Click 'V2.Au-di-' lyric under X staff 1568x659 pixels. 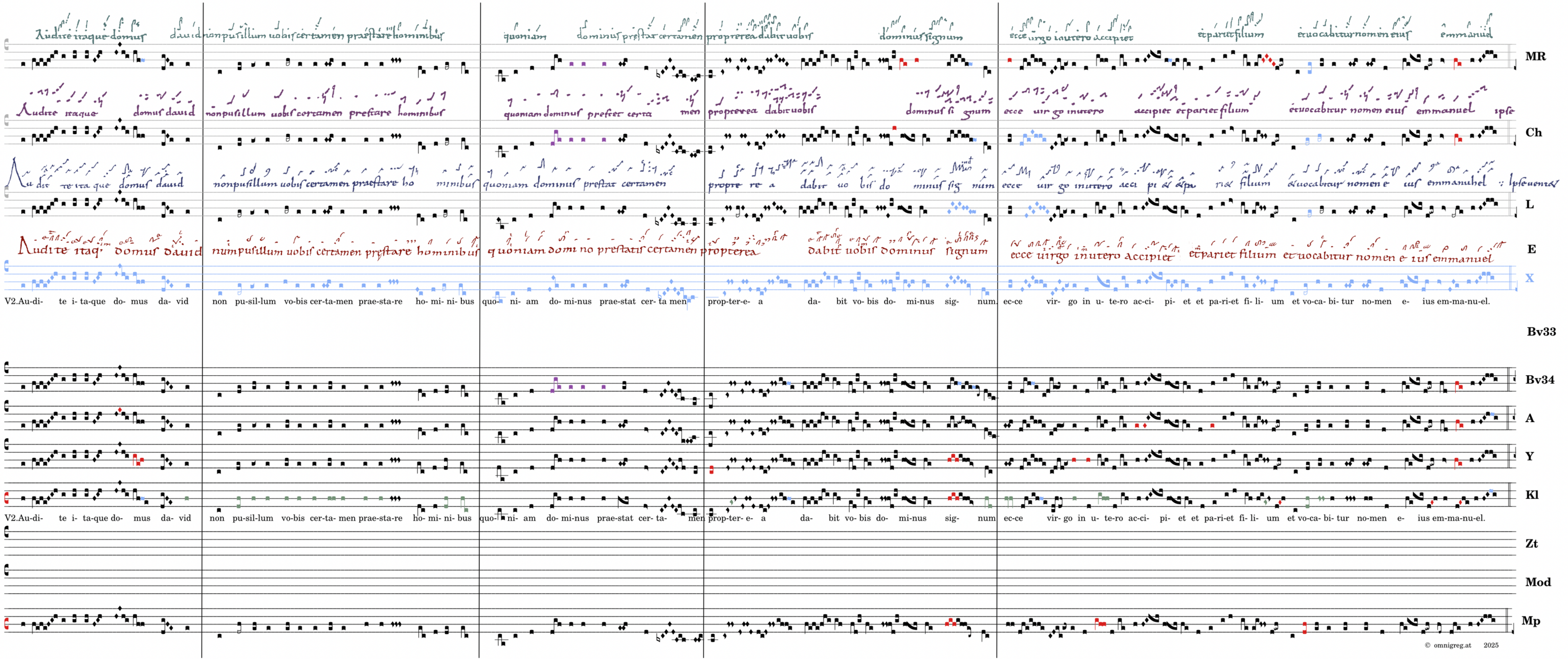tap(24, 302)
